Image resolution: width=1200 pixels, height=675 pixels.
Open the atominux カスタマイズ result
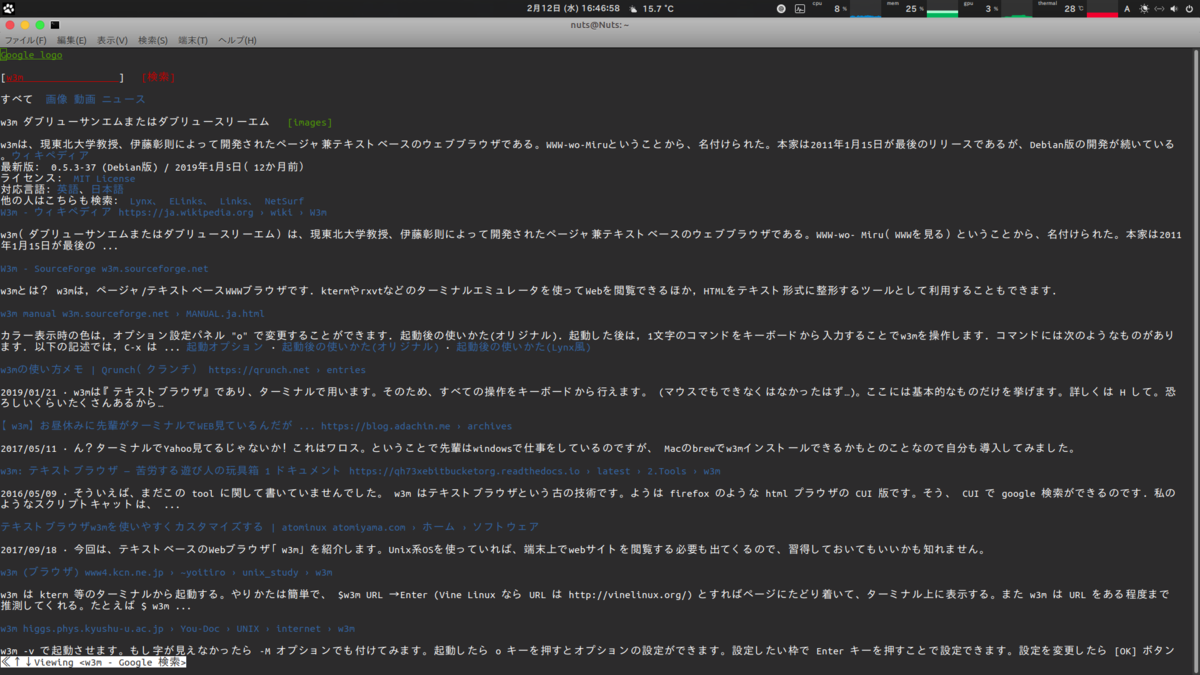click(269, 527)
